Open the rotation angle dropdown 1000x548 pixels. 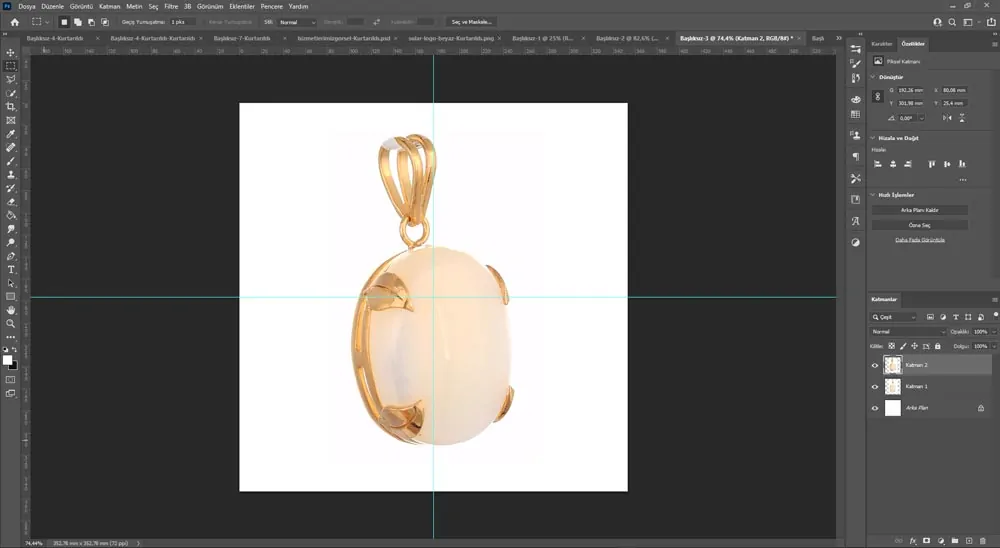(x=922, y=118)
